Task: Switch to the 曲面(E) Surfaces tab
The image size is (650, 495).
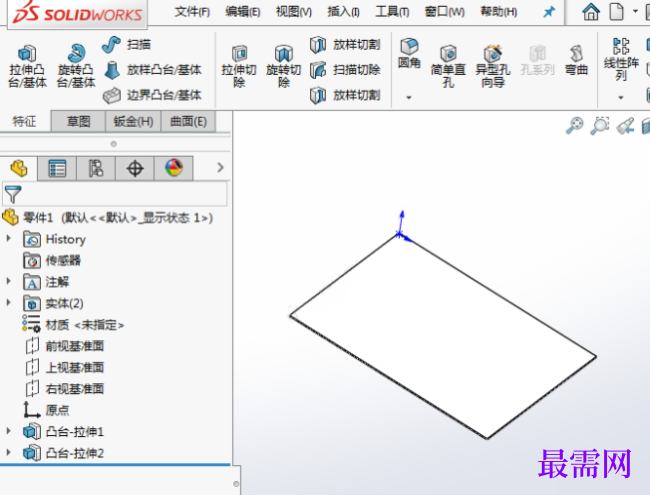Action: point(189,121)
